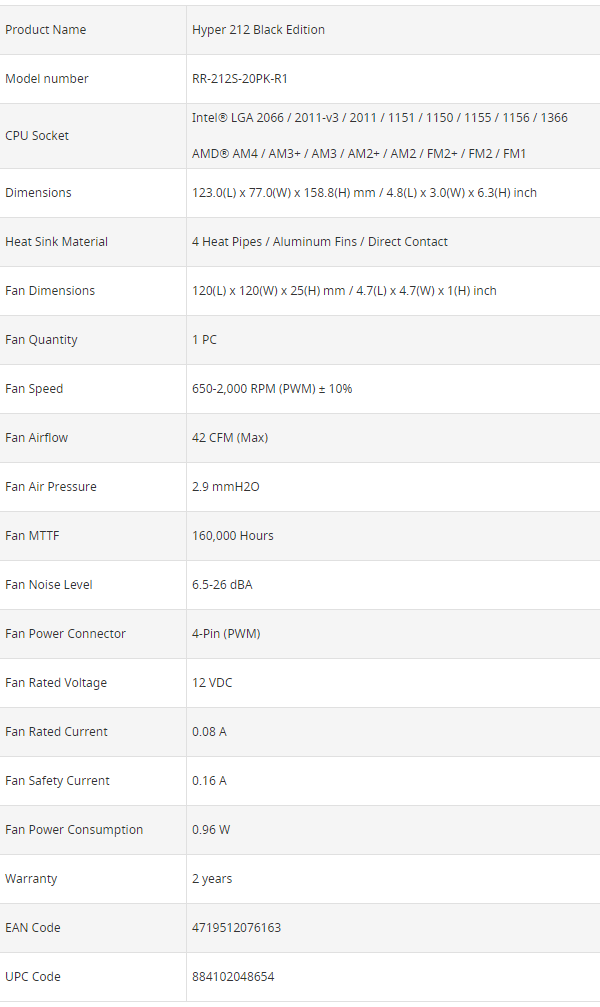Select the 42 CFM (Max) airflow value

tap(230, 438)
